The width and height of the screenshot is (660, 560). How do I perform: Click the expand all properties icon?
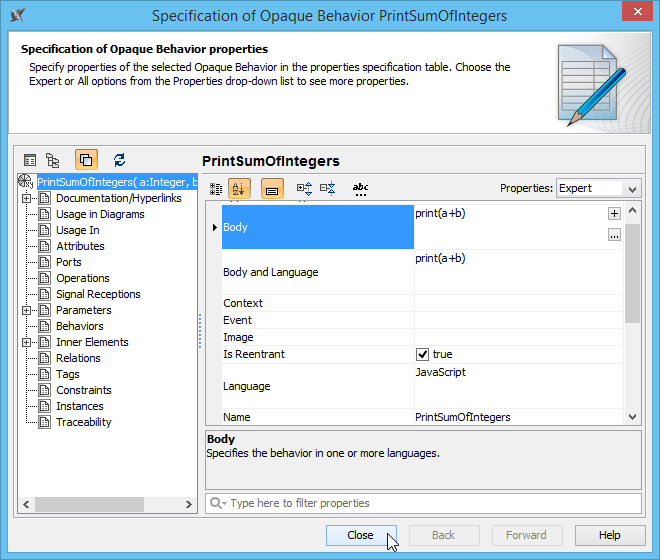[305, 188]
